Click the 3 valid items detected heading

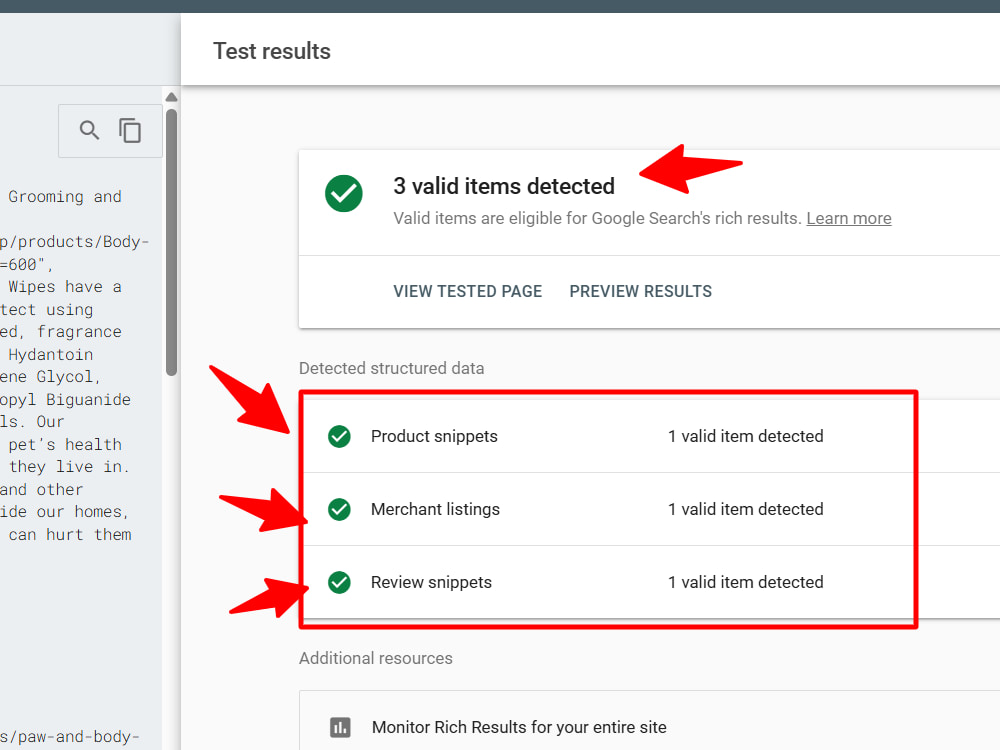coord(504,186)
